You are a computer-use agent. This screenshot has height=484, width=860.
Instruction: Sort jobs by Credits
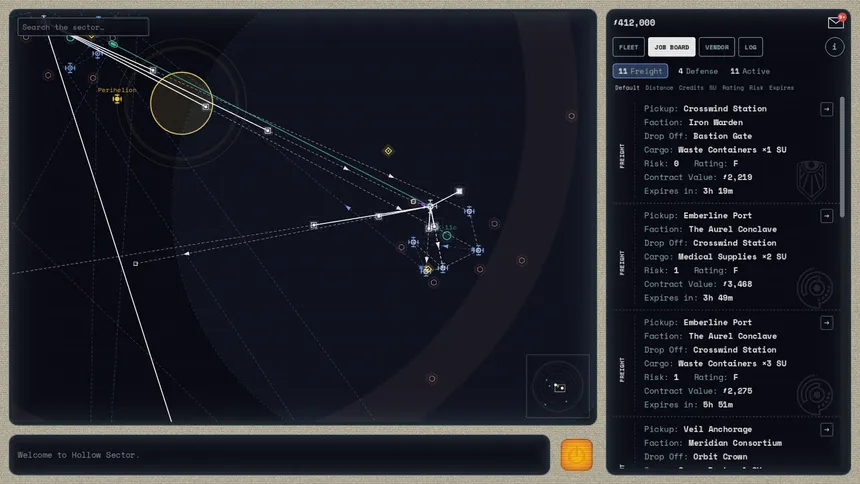[691, 88]
